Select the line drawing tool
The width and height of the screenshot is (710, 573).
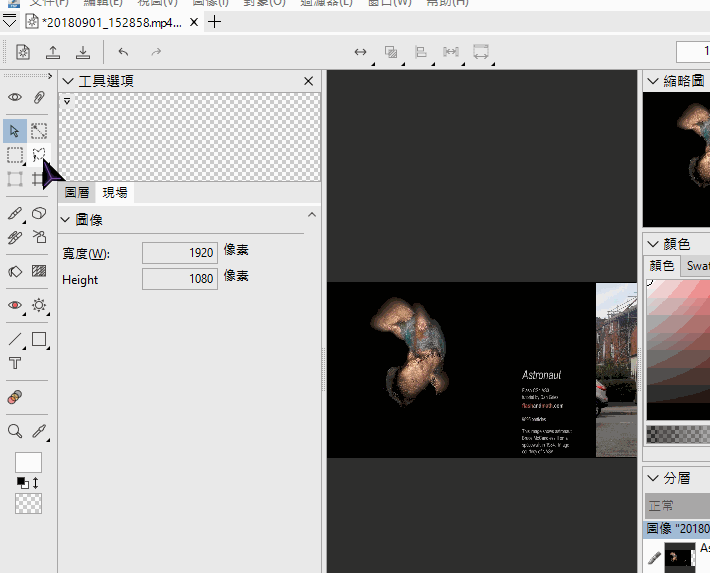[15, 339]
